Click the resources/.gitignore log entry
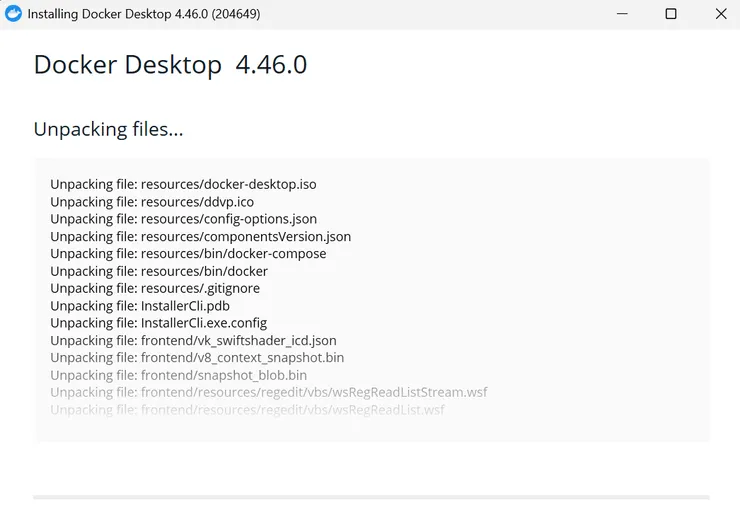This screenshot has width=740, height=512. click(155, 288)
